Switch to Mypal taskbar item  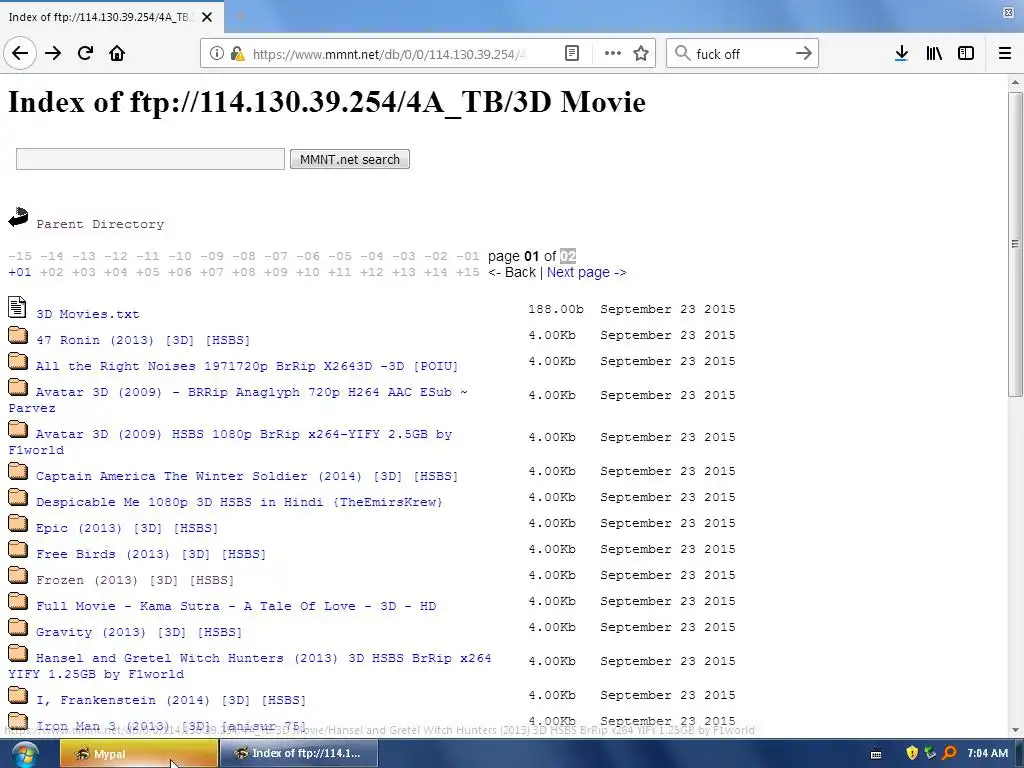point(138,754)
